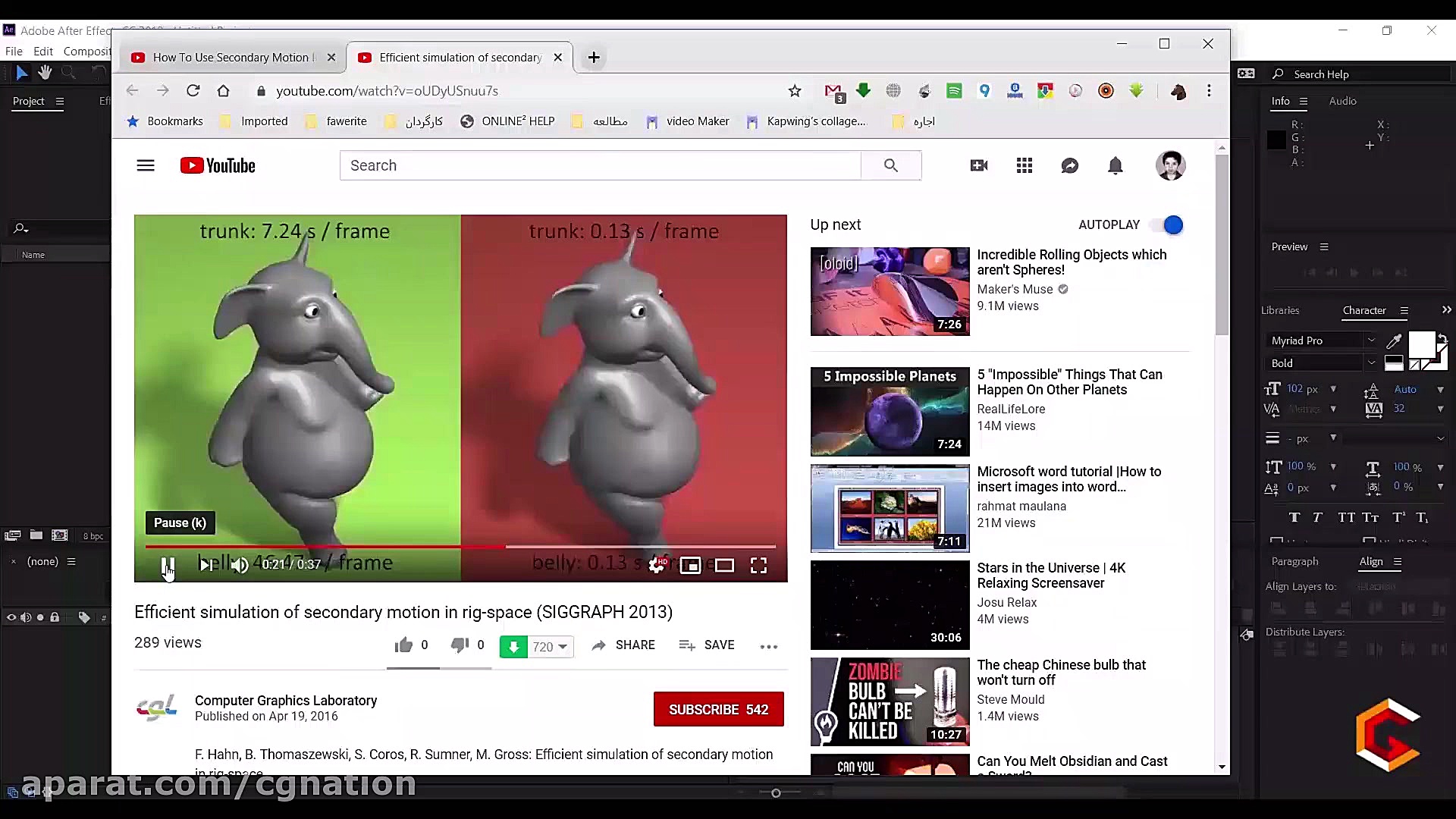1456x819 pixels.
Task: Open the Edit menu in After Effects
Action: [x=43, y=52]
